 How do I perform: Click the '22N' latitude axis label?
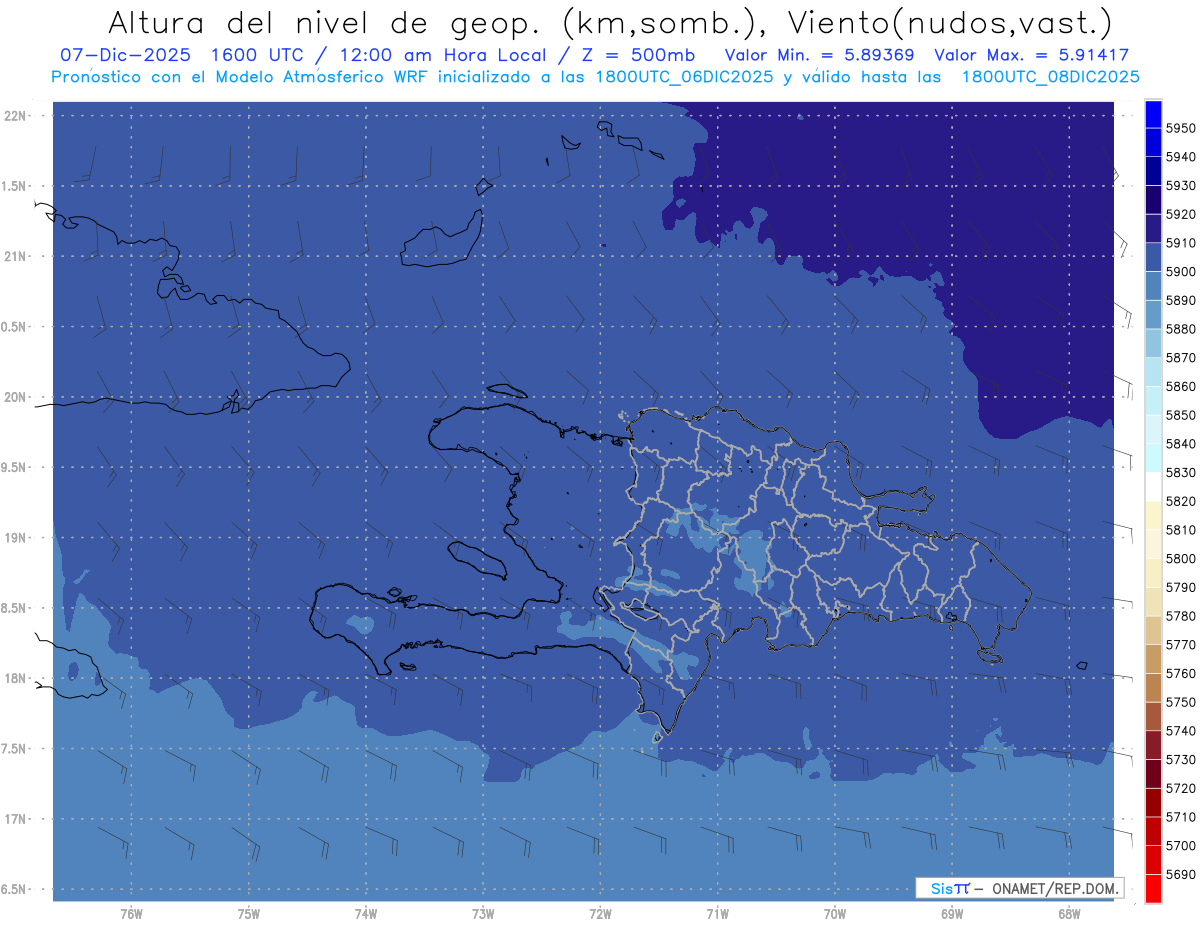pyautogui.click(x=15, y=116)
